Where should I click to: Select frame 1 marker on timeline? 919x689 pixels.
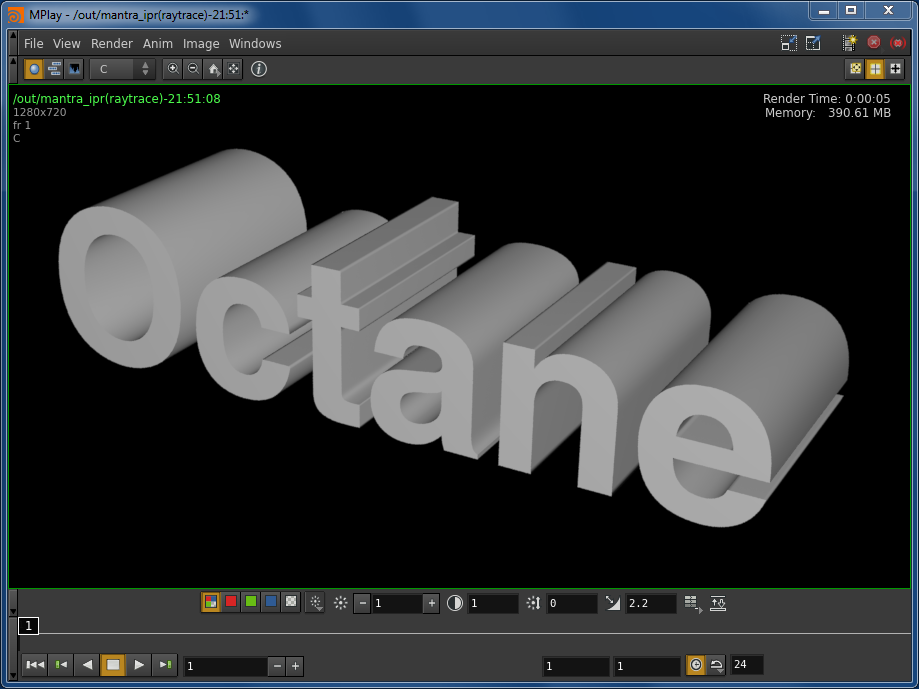pyautogui.click(x=28, y=626)
